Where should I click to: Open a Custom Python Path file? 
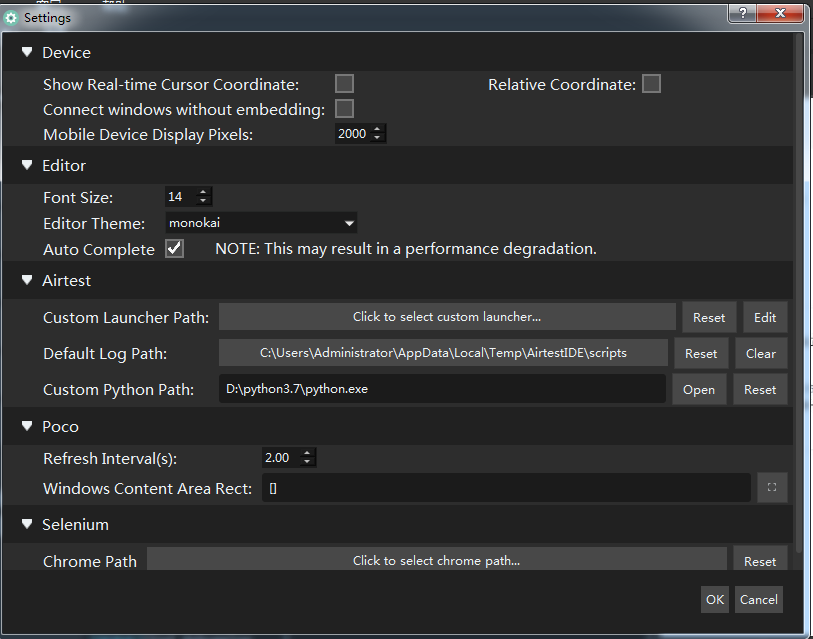(x=699, y=390)
